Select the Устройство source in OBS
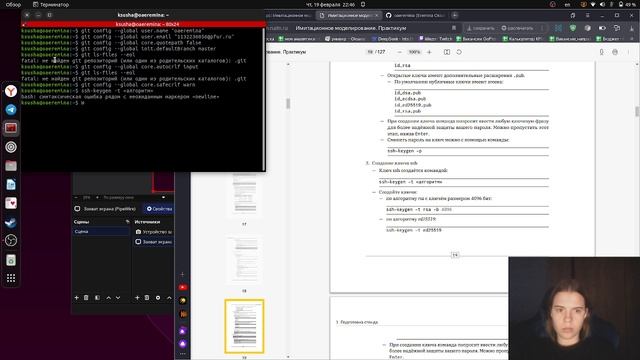 [x=153, y=231]
